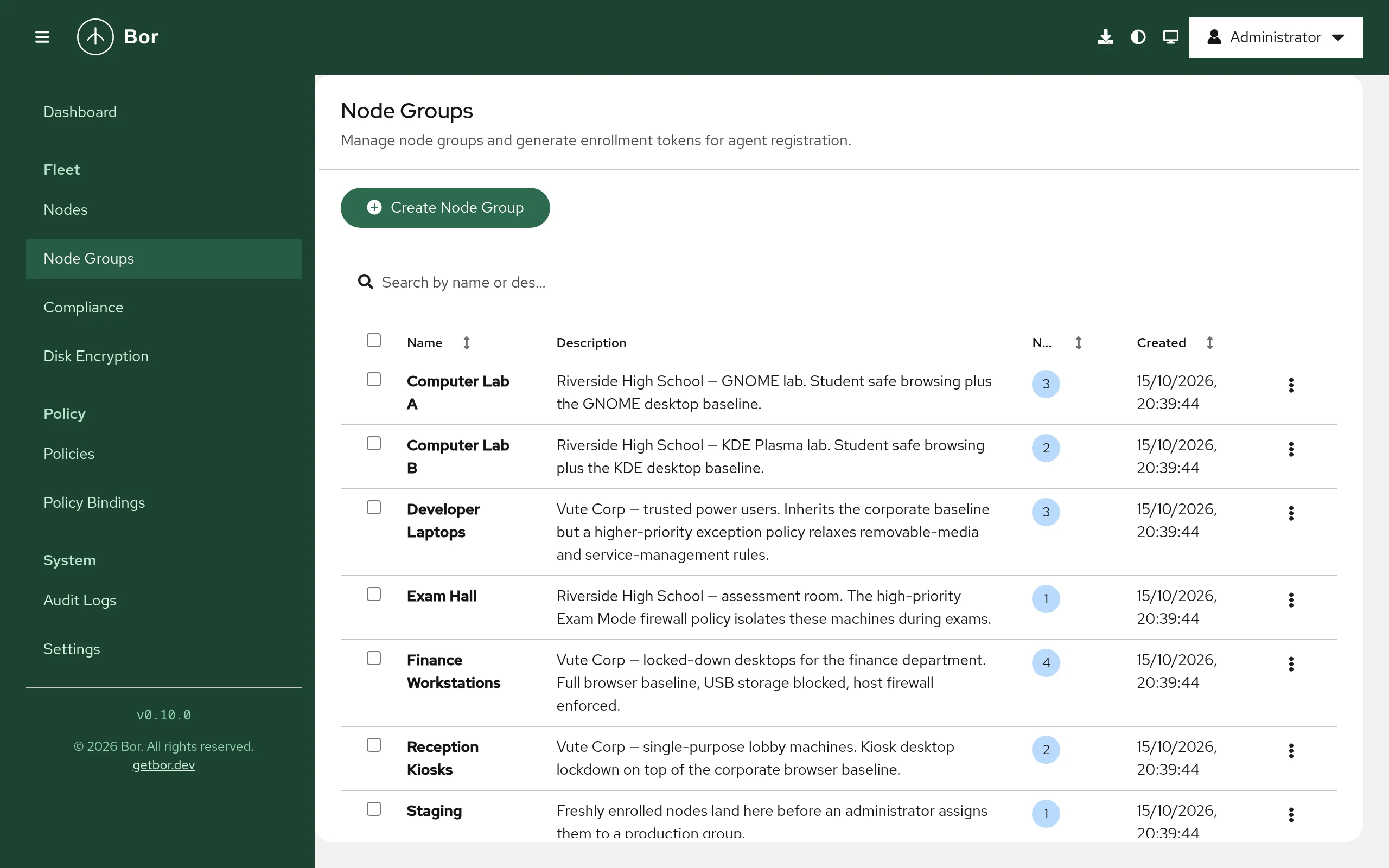Viewport: 1389px width, 868px height.
Task: Click the Exam Hall group name
Action: click(x=441, y=596)
